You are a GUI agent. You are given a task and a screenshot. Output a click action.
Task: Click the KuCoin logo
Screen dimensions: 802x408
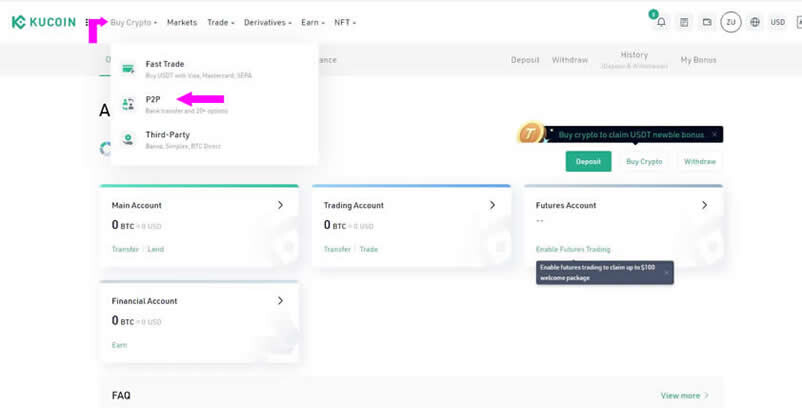43,22
